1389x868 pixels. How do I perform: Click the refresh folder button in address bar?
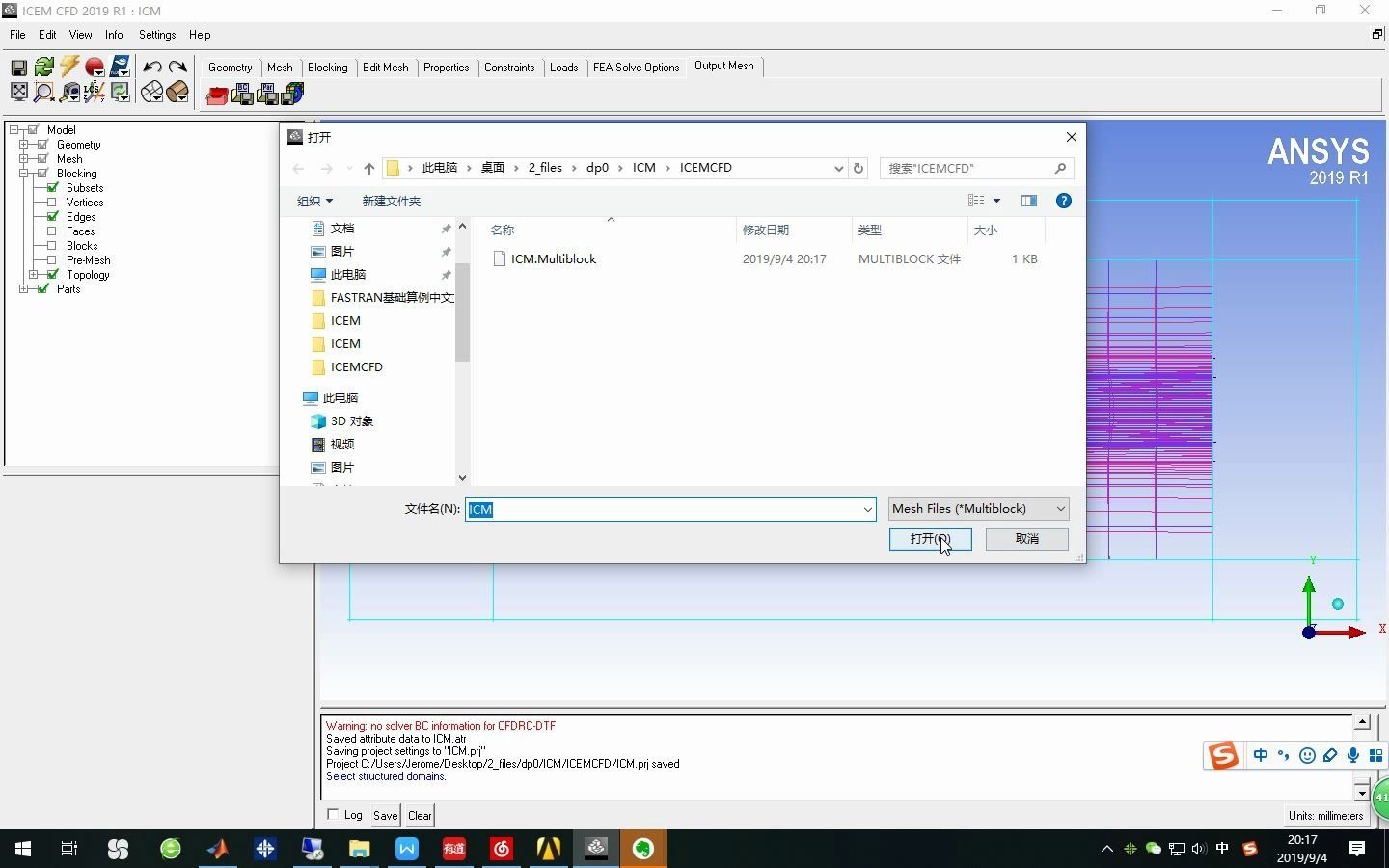pyautogui.click(x=858, y=168)
